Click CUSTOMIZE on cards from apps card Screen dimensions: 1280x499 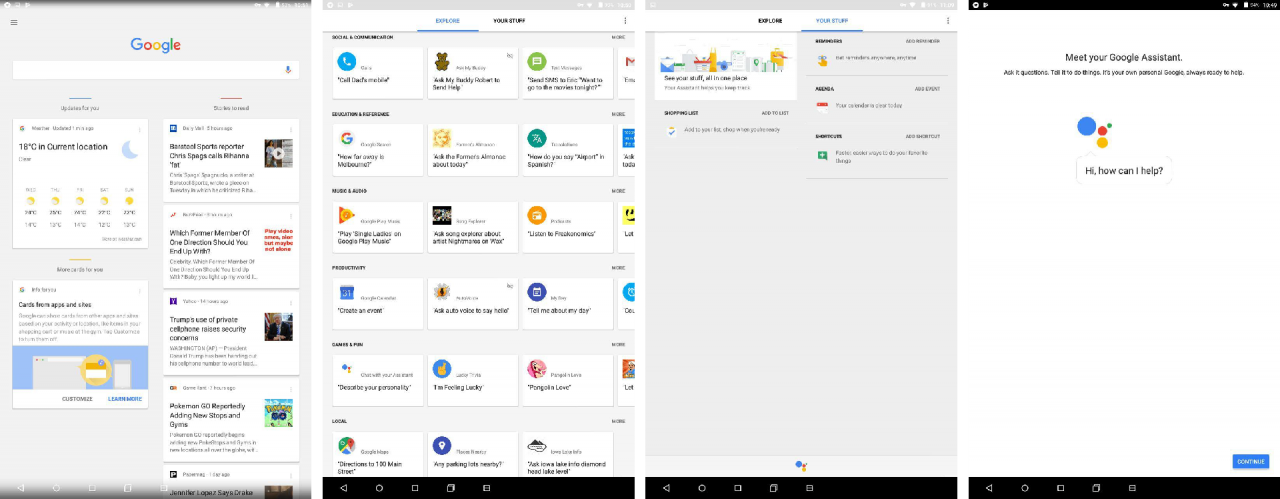coord(77,399)
